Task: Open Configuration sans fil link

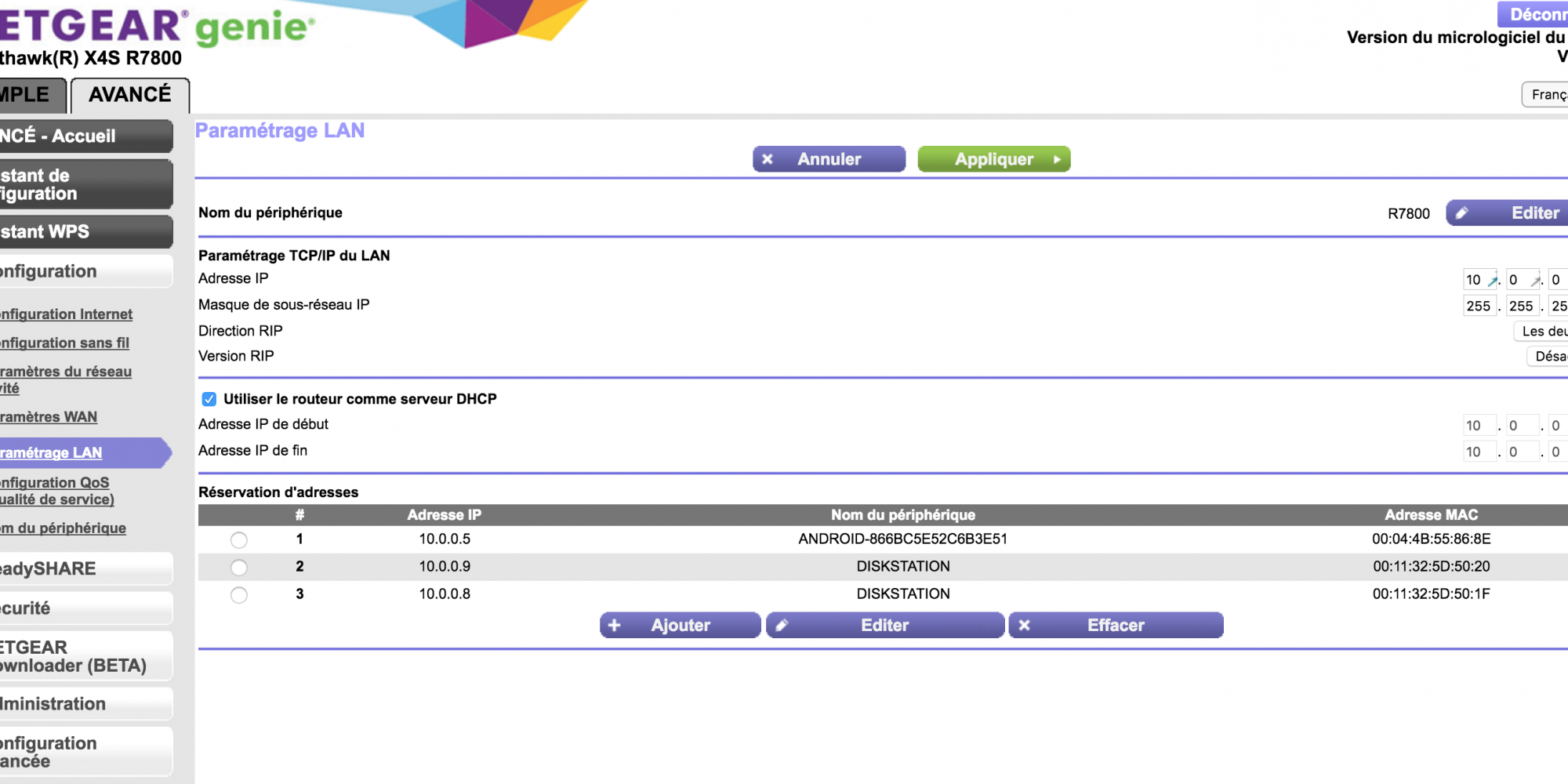Action: point(65,343)
